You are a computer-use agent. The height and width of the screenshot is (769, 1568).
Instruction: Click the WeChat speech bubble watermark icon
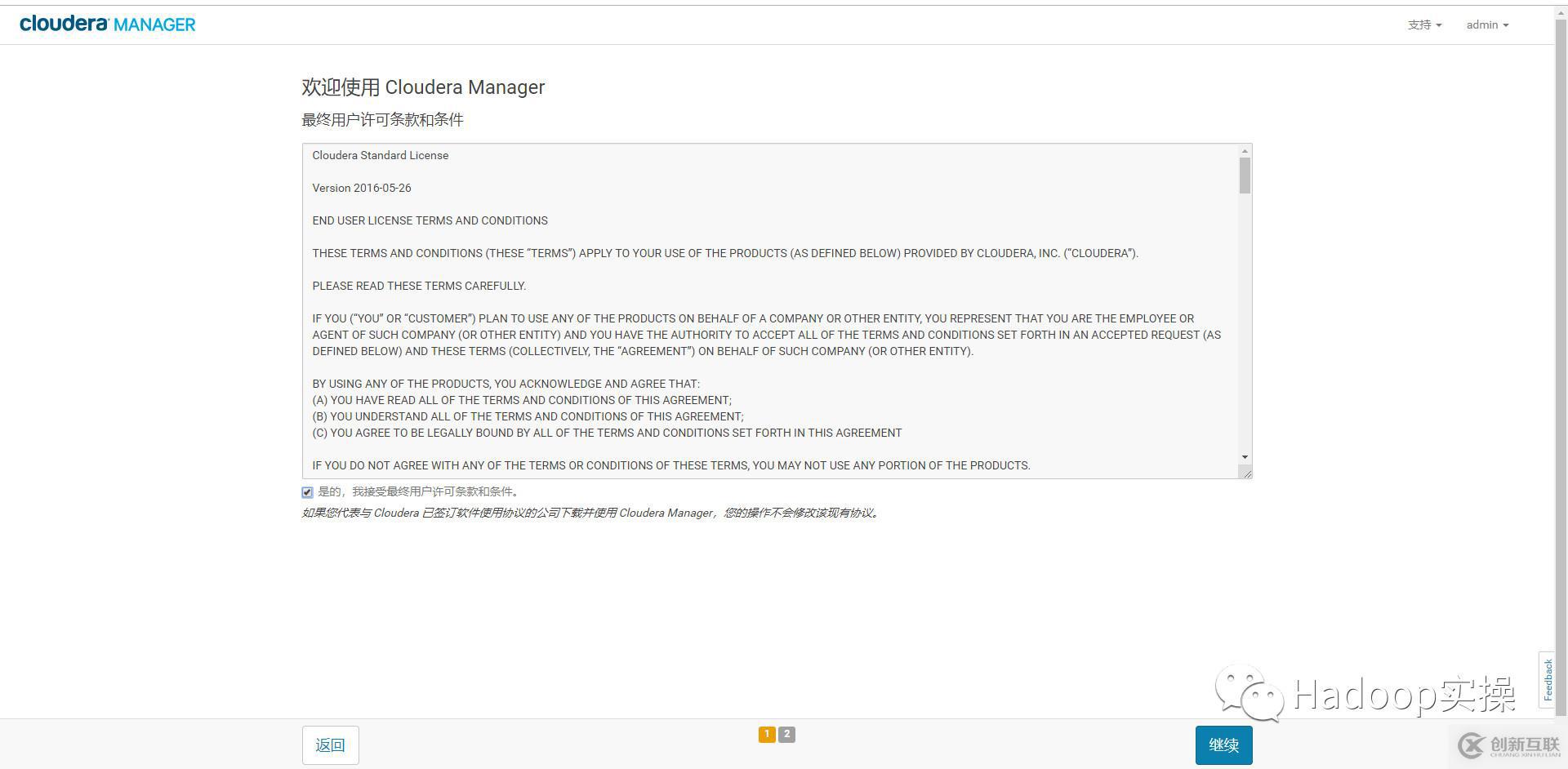tap(1249, 692)
